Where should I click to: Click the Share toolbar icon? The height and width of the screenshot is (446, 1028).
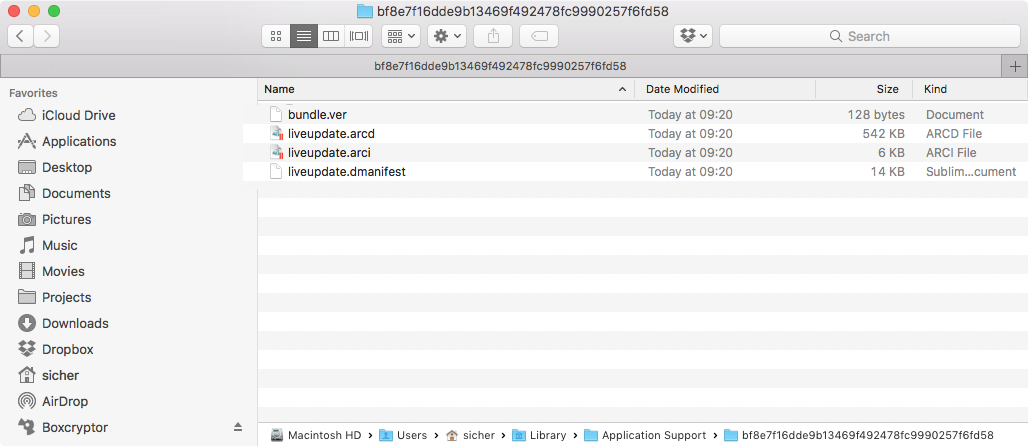493,36
